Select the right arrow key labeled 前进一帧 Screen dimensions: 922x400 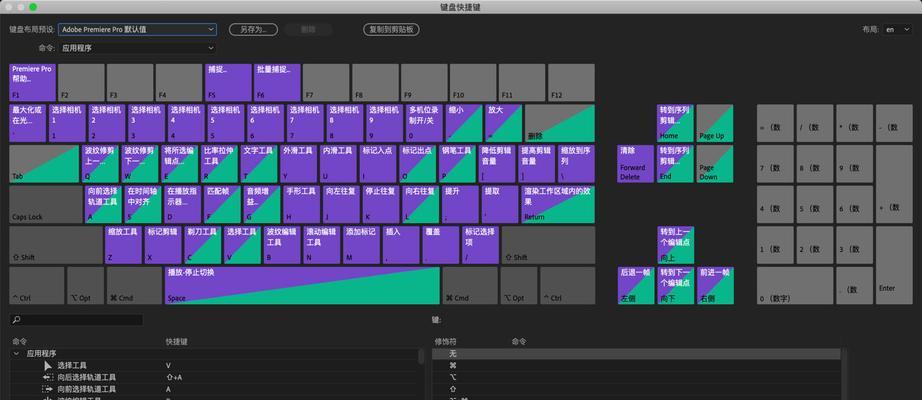(715, 286)
